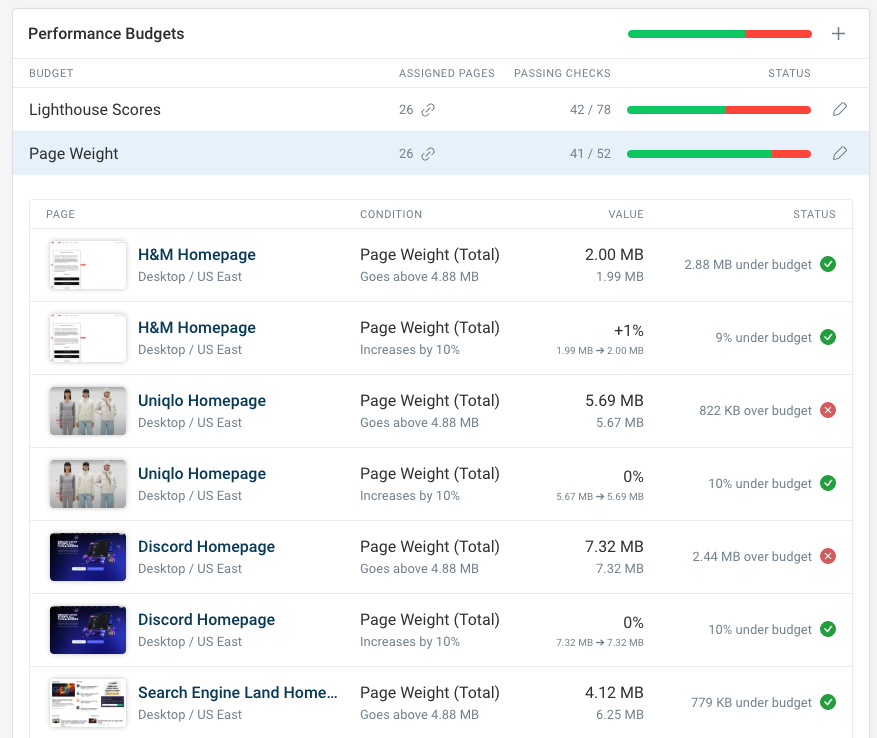Edit the Lighthouse Scores budget
Screen dimensions: 877x738
pyautogui.click(x=839, y=110)
